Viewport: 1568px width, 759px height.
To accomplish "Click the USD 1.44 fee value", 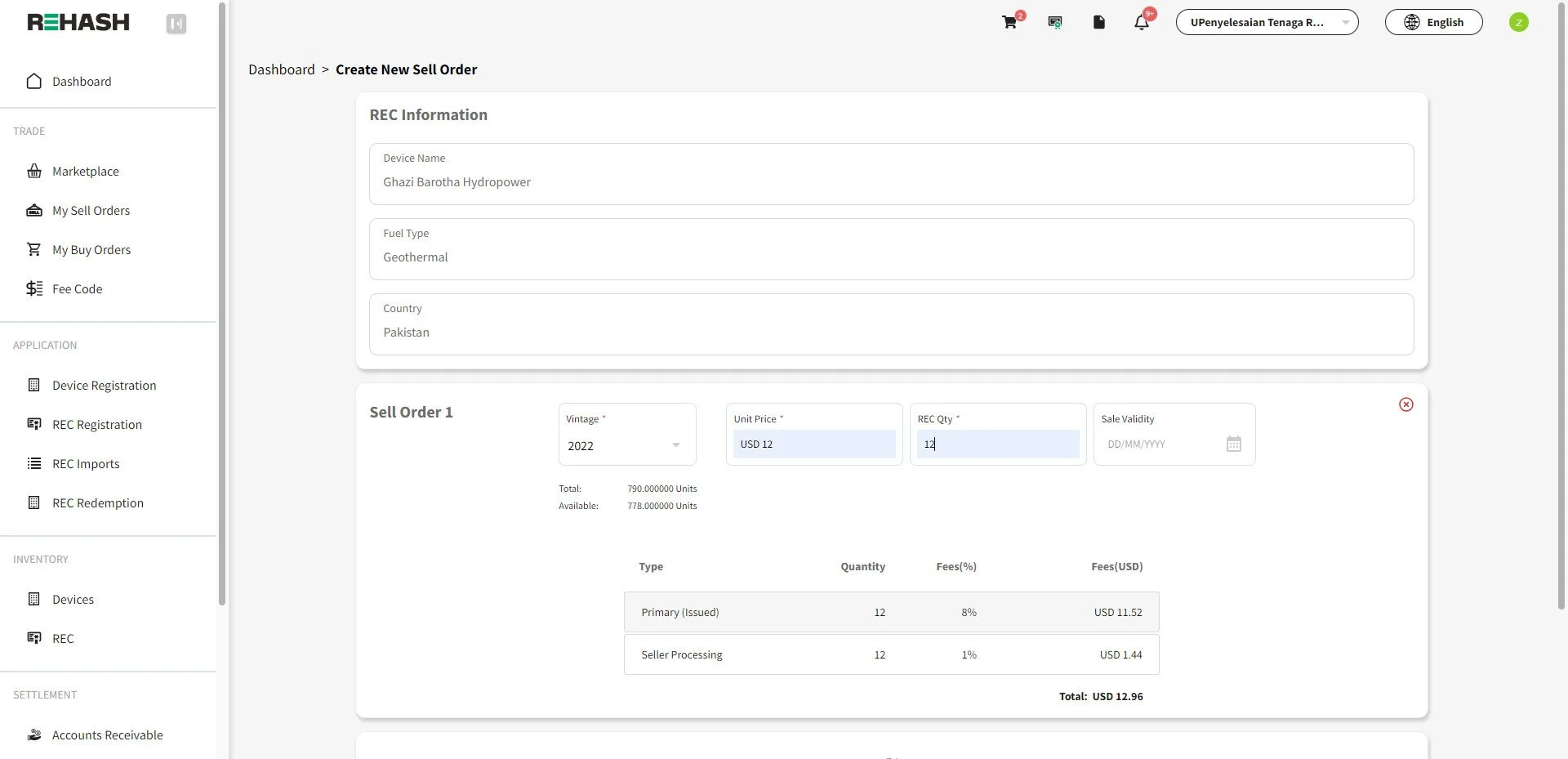I will (1120, 654).
